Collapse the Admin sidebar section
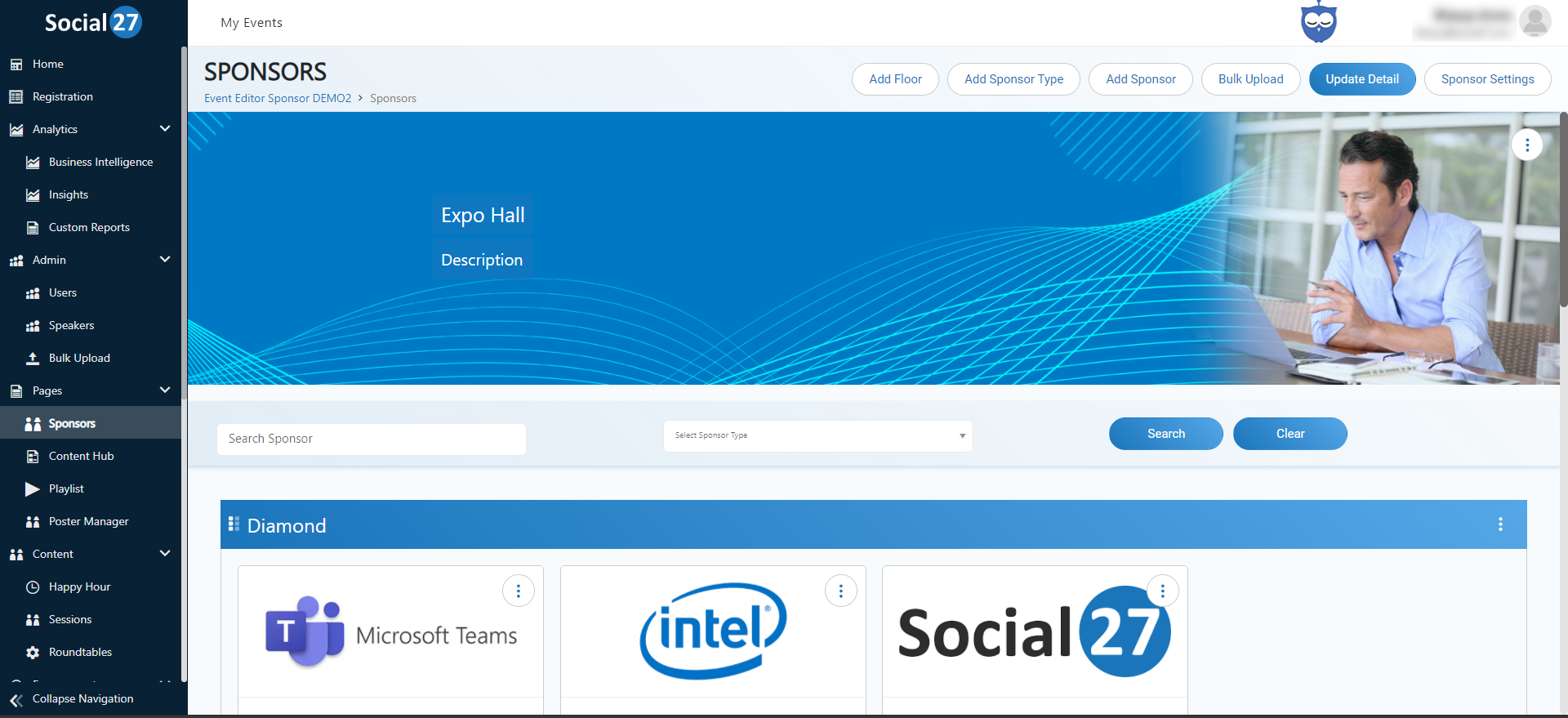Screen dimensions: 1568x718 tap(165, 260)
